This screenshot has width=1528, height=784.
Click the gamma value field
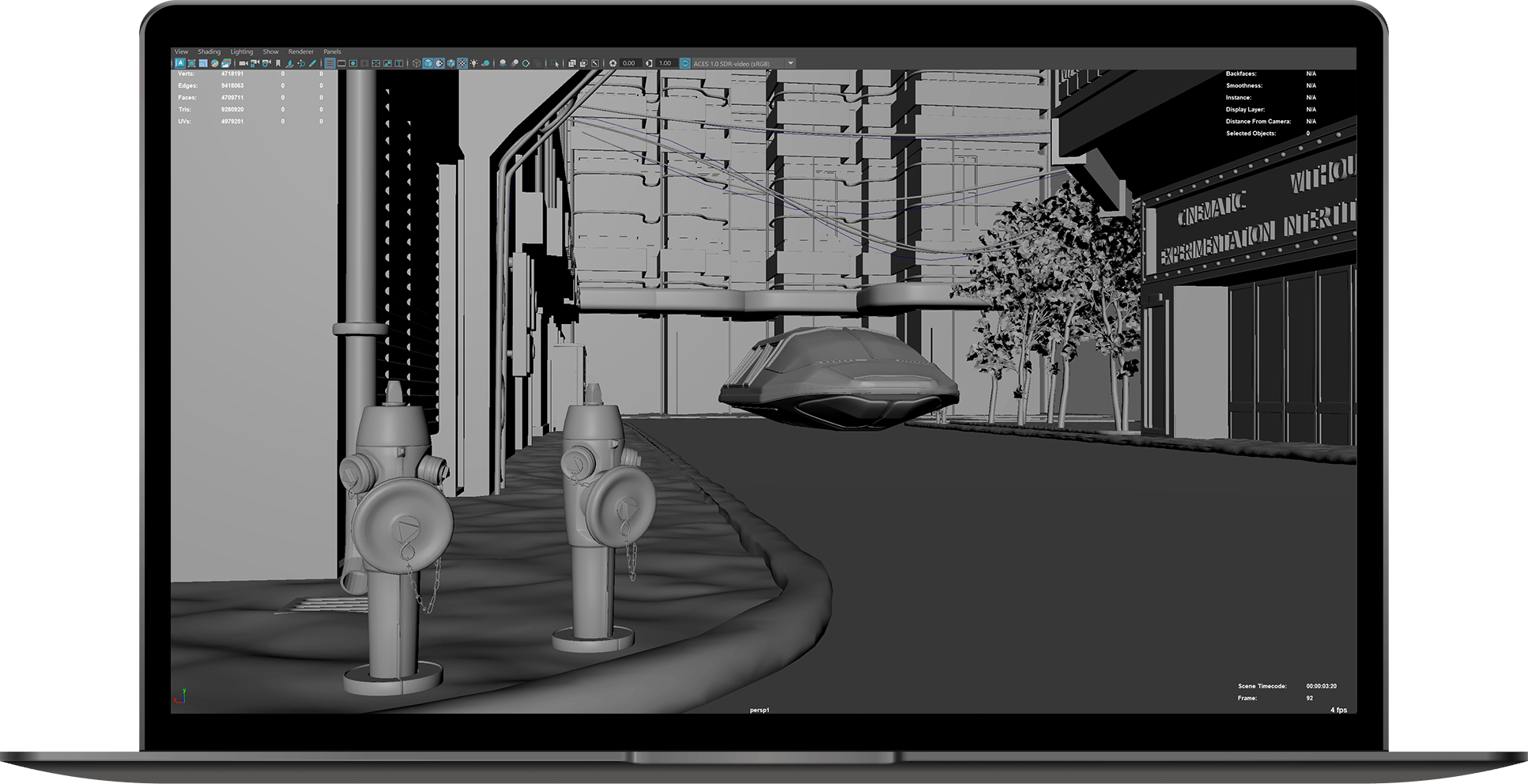pyautogui.click(x=665, y=63)
